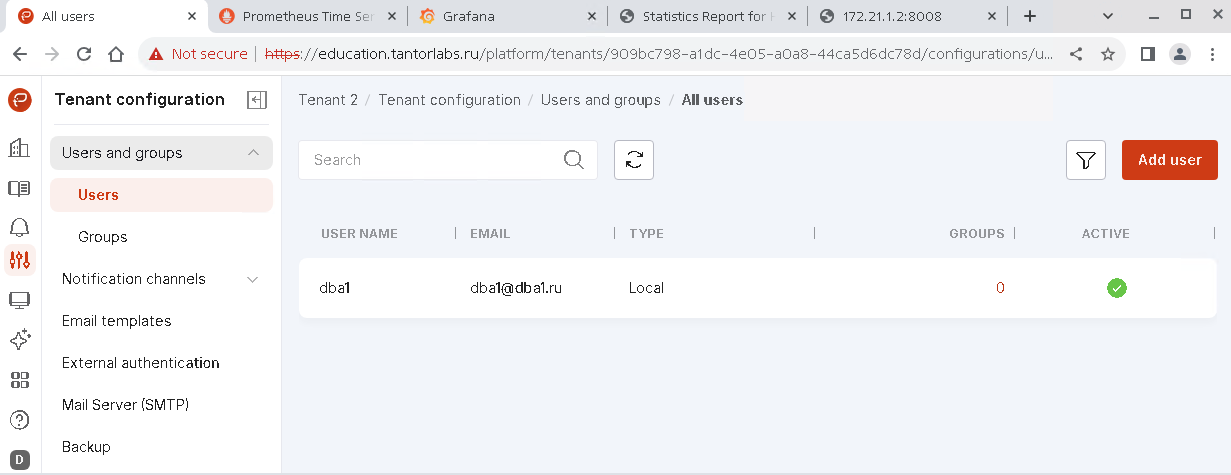Open the help question mark icon
Viewport: 1231px width, 475px height.
click(19, 420)
